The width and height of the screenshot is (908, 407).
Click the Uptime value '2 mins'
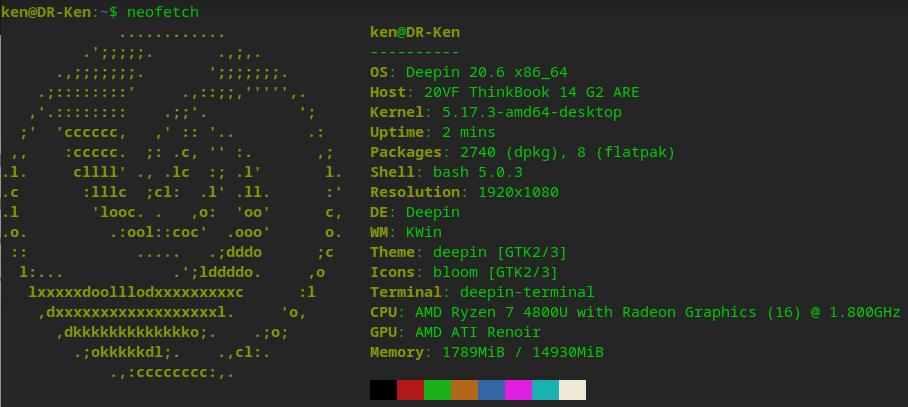[x=469, y=133]
